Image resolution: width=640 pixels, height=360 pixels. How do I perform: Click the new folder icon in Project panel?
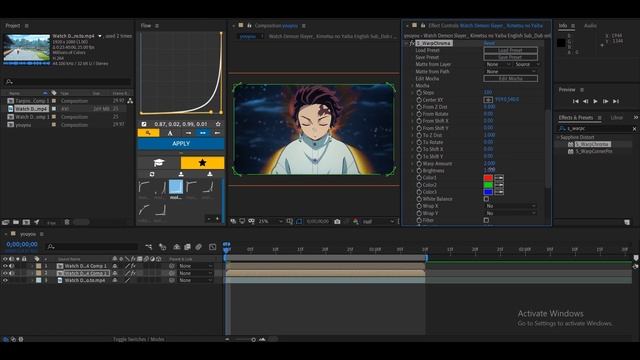tap(16, 222)
